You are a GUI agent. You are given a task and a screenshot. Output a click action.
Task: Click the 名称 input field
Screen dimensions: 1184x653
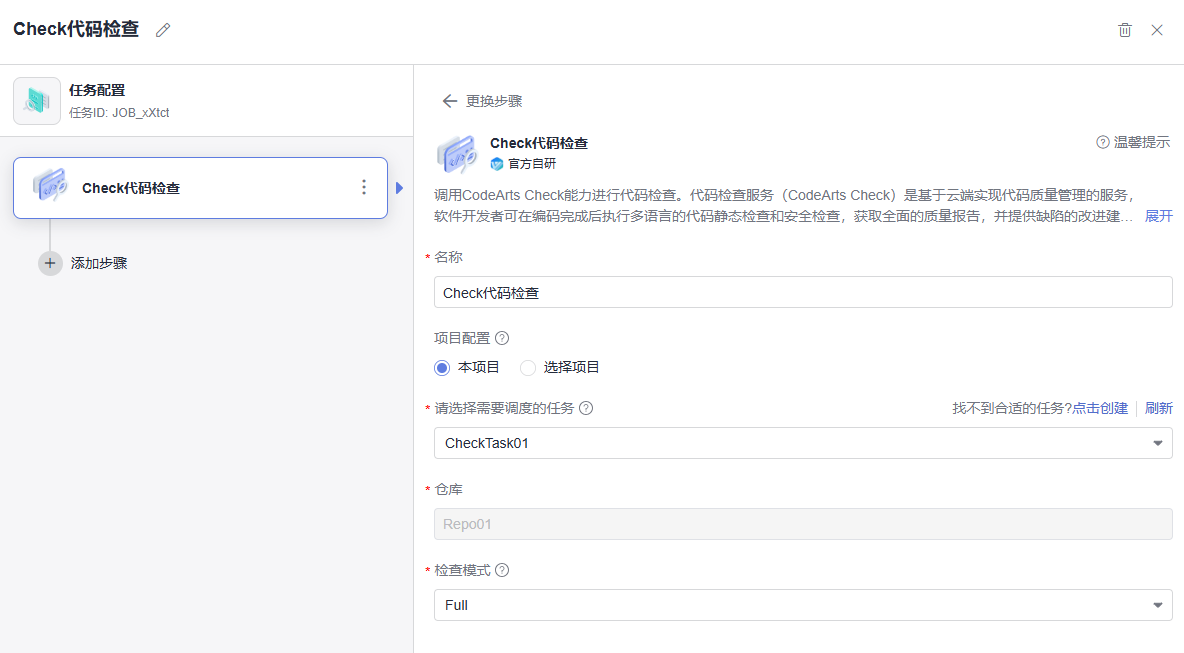click(803, 293)
